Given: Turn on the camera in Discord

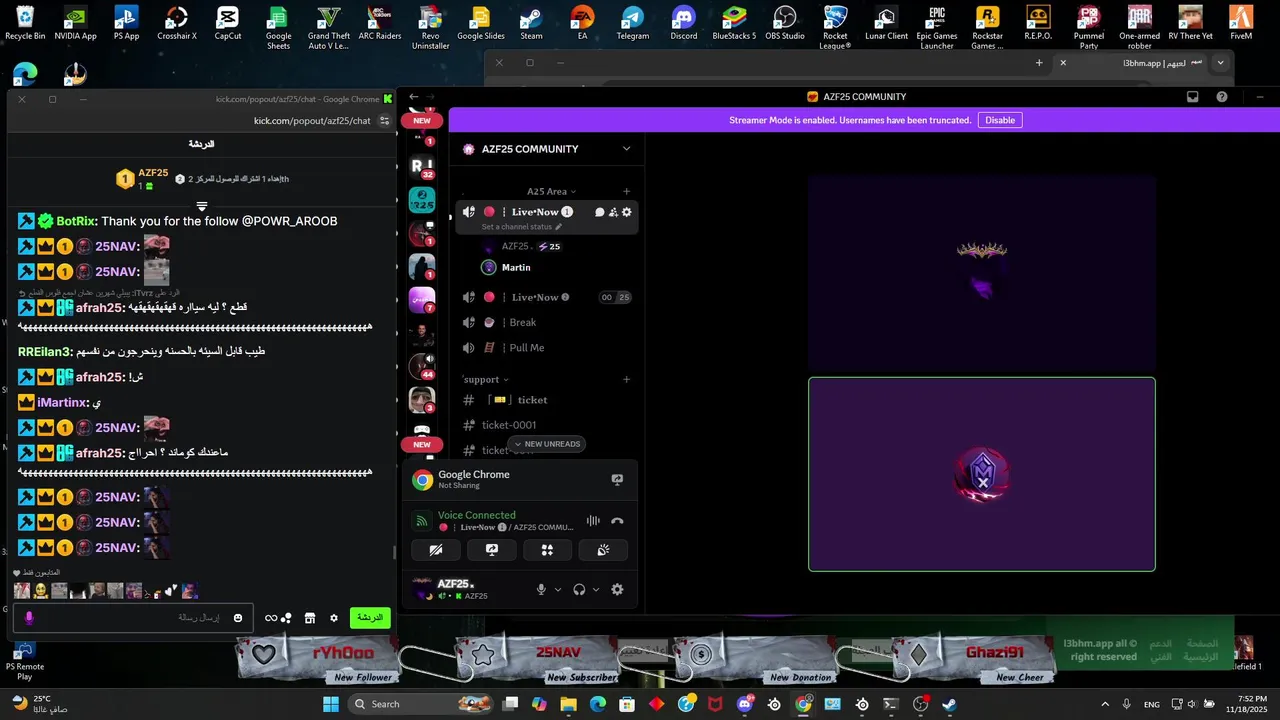Looking at the screenshot, I should tap(436, 550).
